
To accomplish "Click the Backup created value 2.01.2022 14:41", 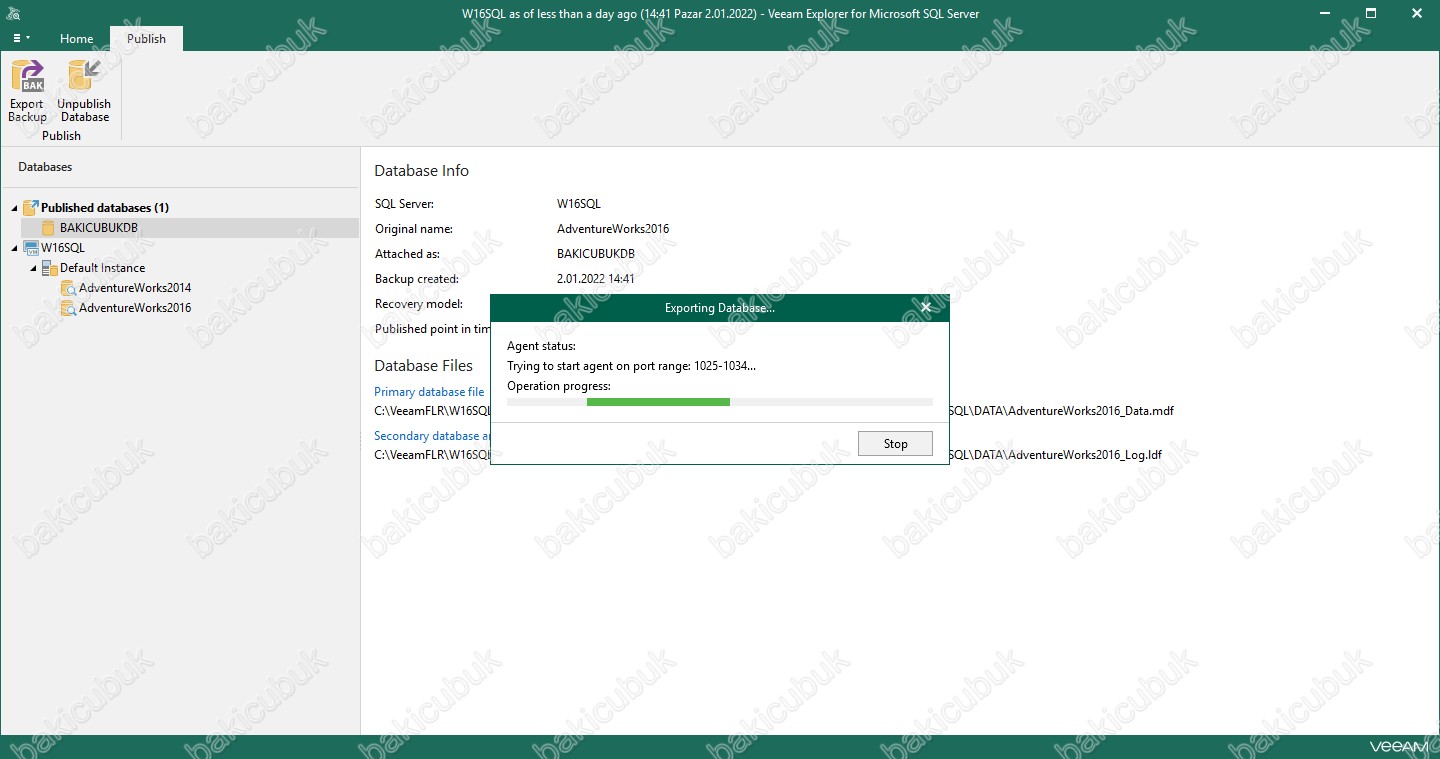I will (x=596, y=279).
